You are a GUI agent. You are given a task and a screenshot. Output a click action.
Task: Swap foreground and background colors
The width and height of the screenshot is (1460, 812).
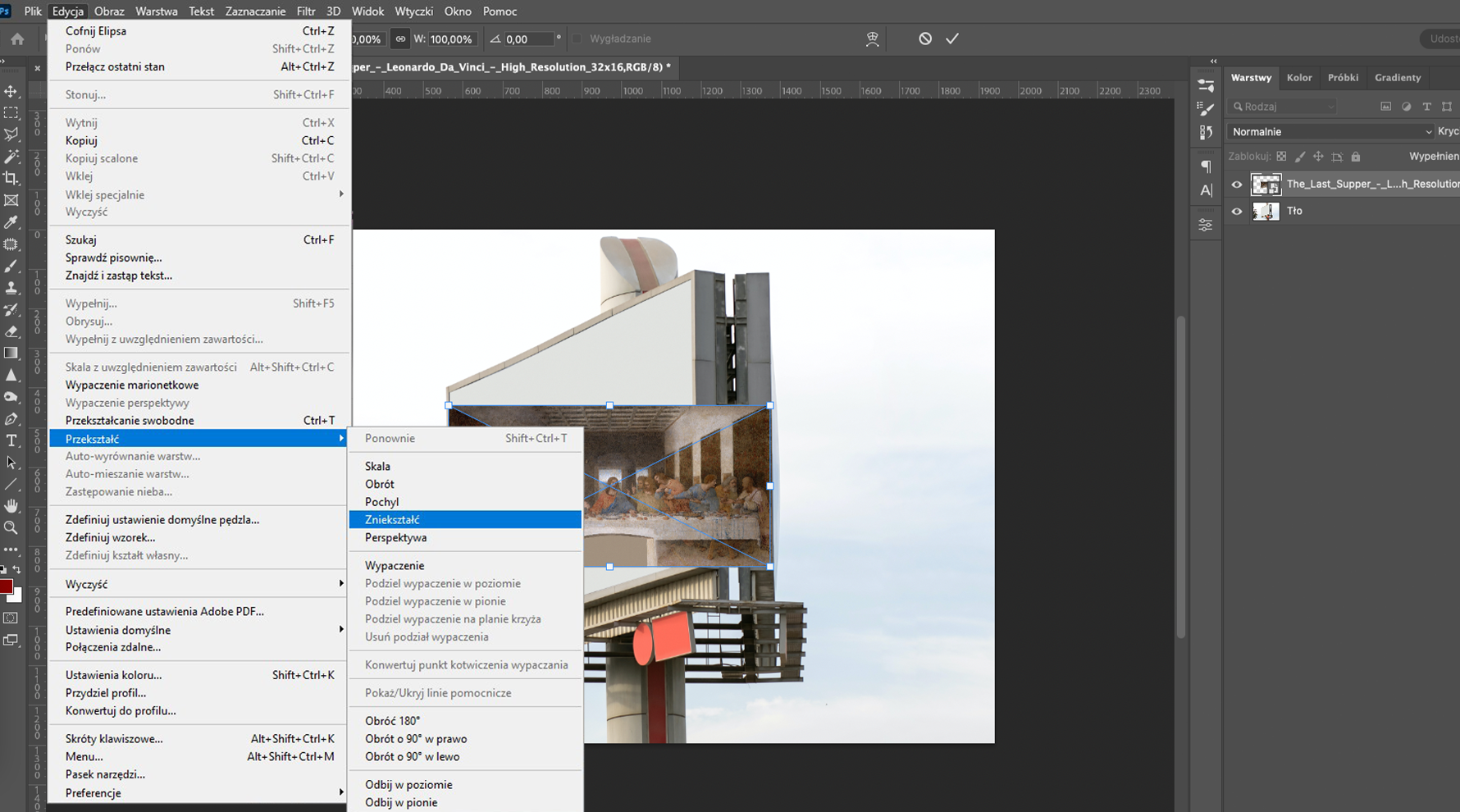point(17,569)
